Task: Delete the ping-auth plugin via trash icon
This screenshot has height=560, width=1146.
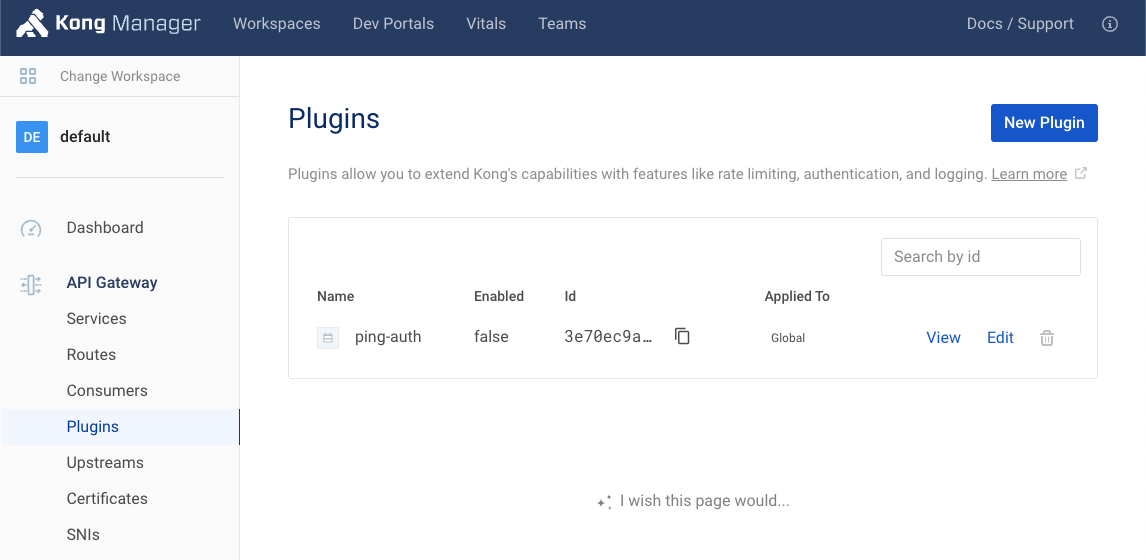Action: (x=1047, y=338)
